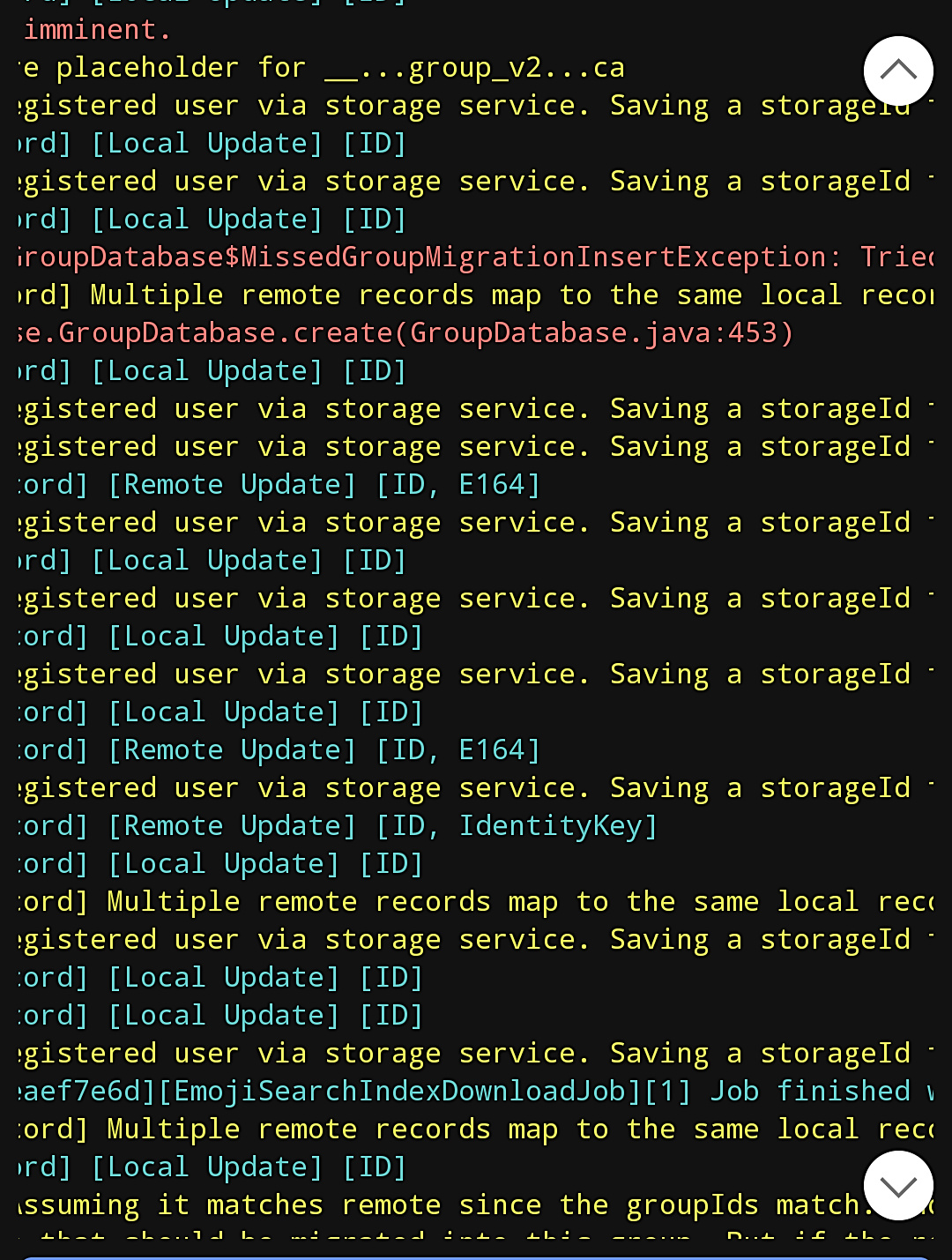Viewport: 952px width, 1260px height.
Task: Select a 'Multiple remote records' warning line
Action: pyautogui.click(x=441, y=294)
